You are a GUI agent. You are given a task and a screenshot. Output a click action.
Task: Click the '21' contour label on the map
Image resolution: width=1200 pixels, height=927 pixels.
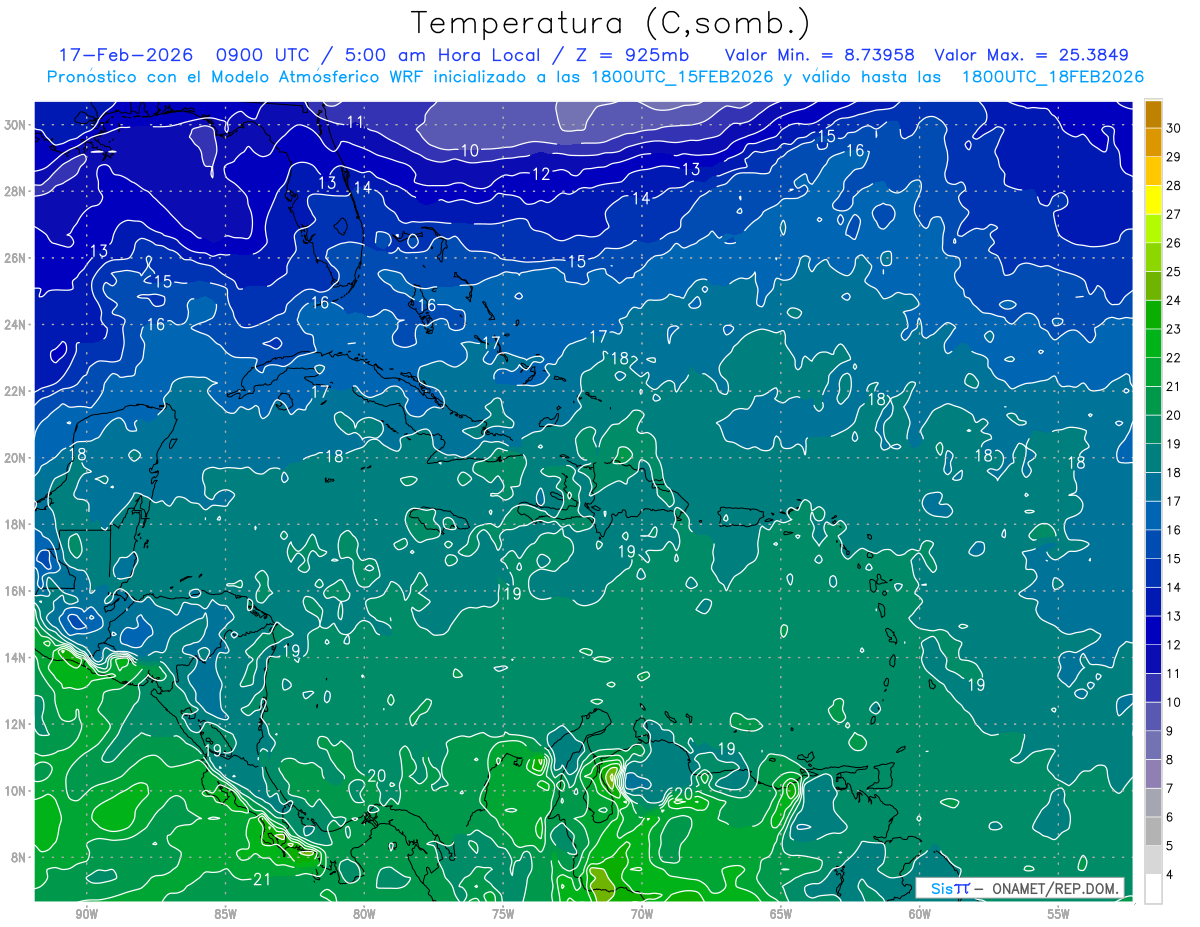coord(262,880)
